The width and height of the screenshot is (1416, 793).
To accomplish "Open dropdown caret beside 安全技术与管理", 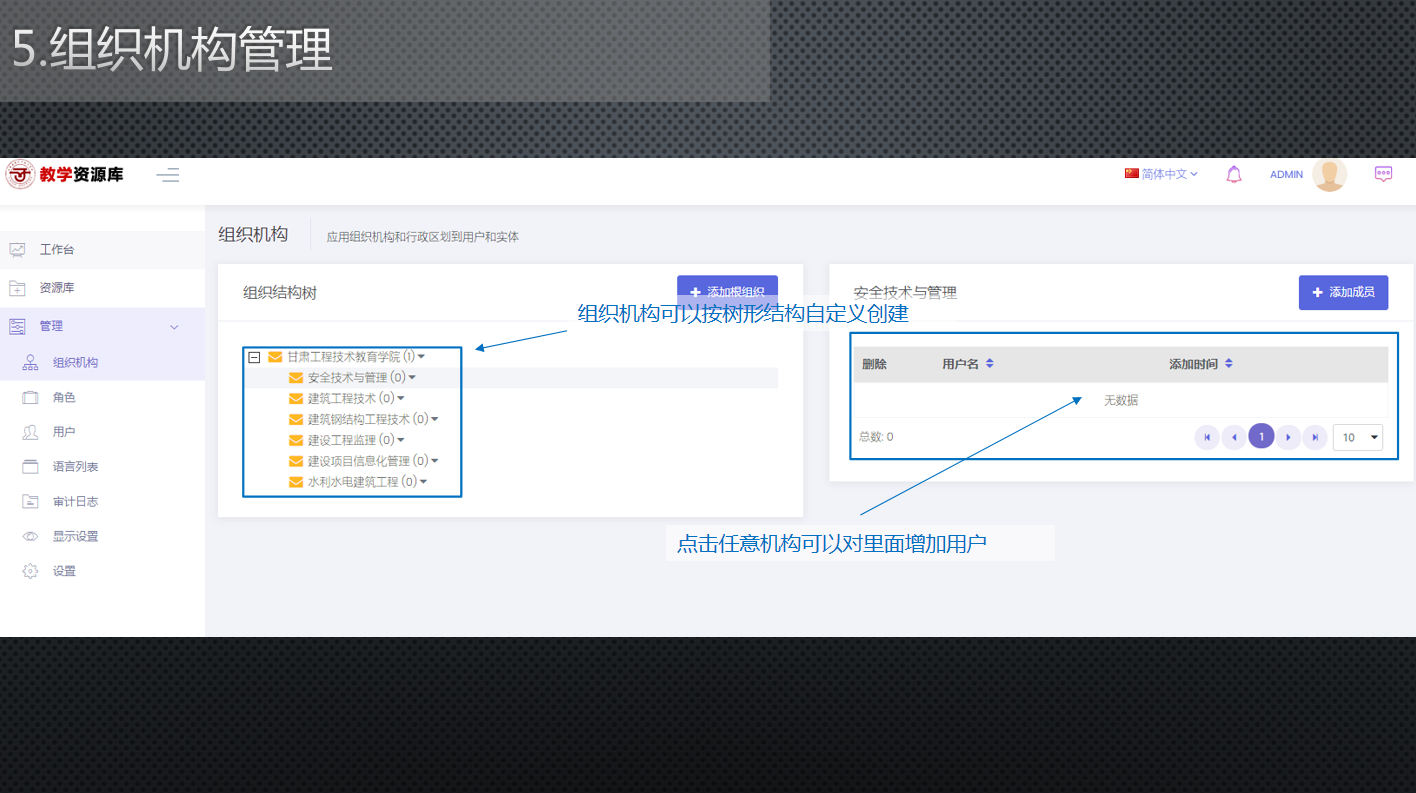I will (412, 378).
